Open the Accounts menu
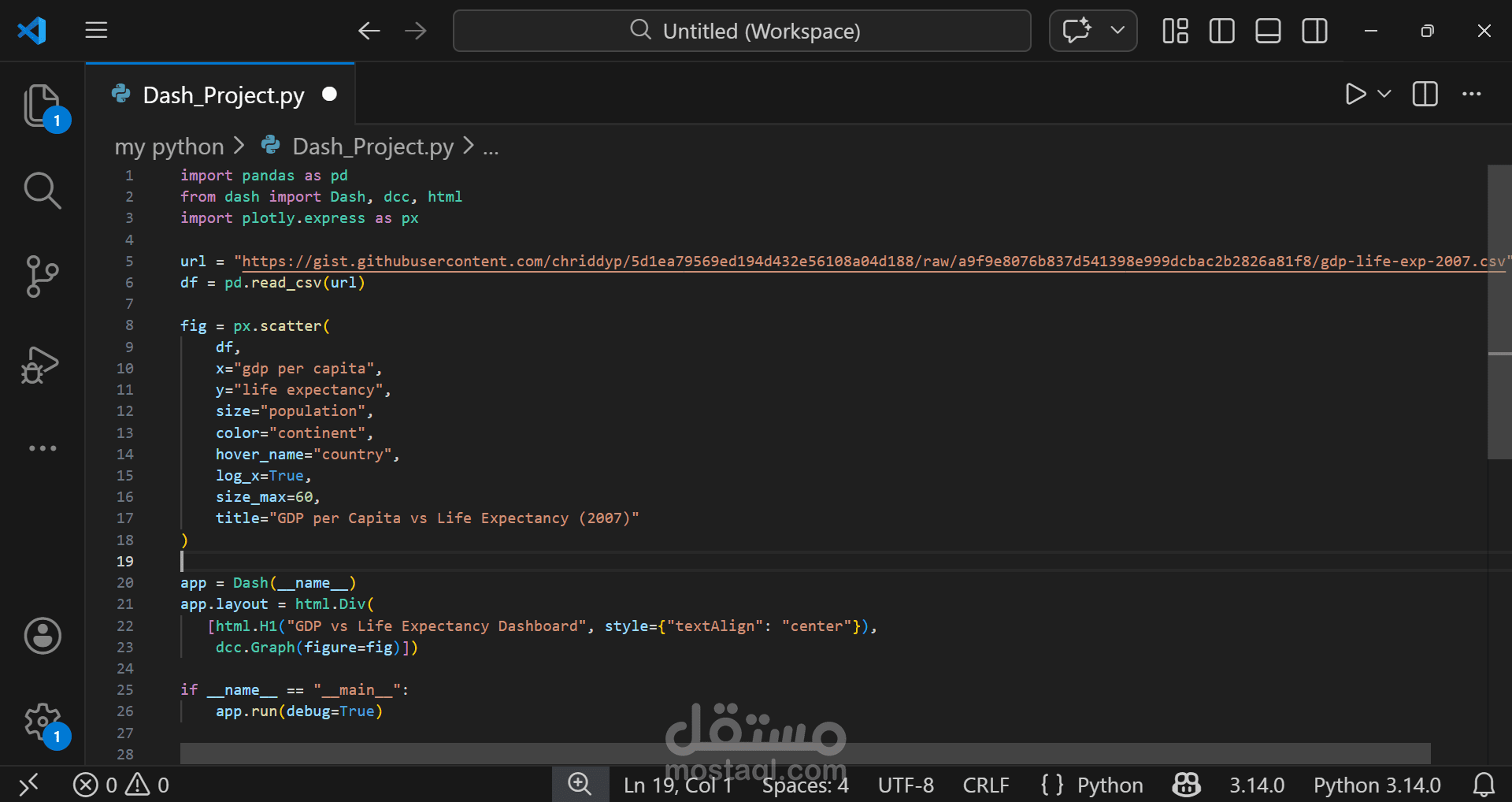Image resolution: width=1512 pixels, height=802 pixels. pyautogui.click(x=42, y=636)
